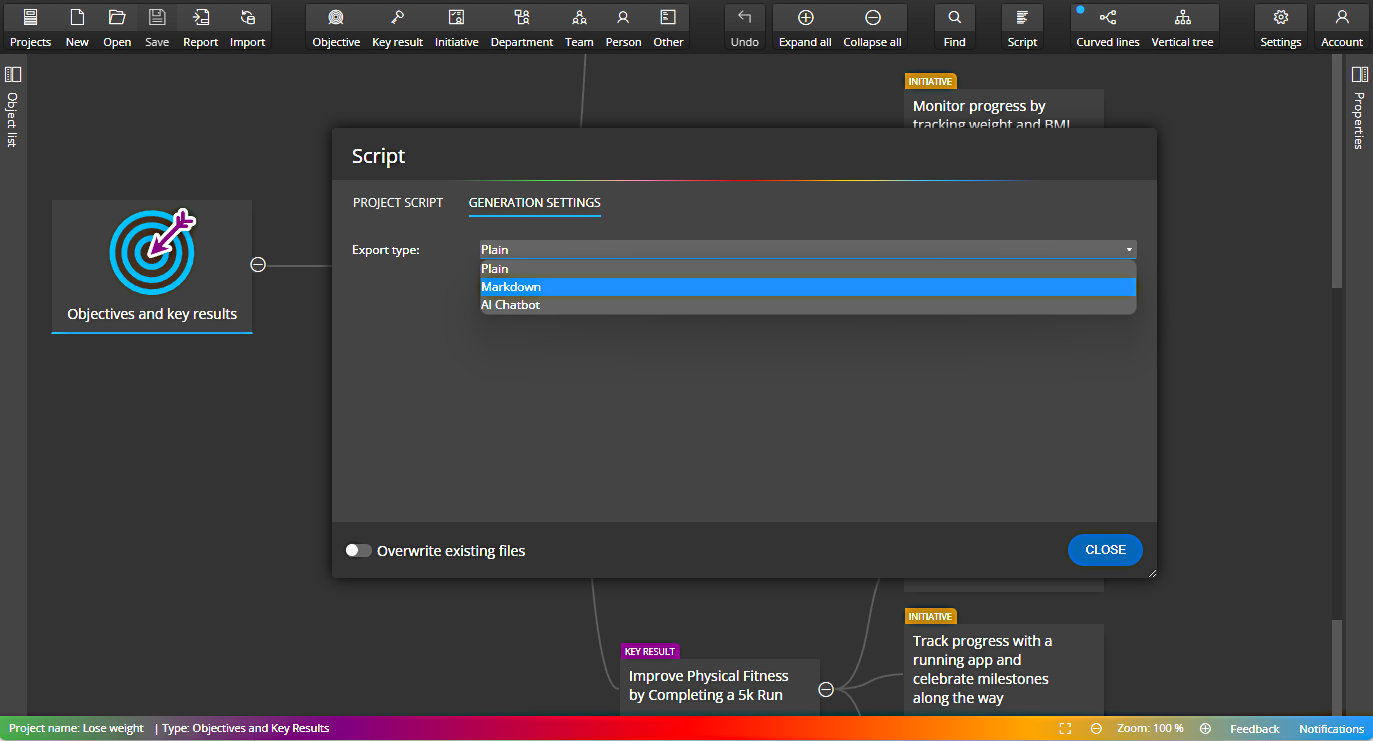This screenshot has width=1373, height=741.
Task: Click the Type: Objectives and Key Results text
Action: (246, 729)
